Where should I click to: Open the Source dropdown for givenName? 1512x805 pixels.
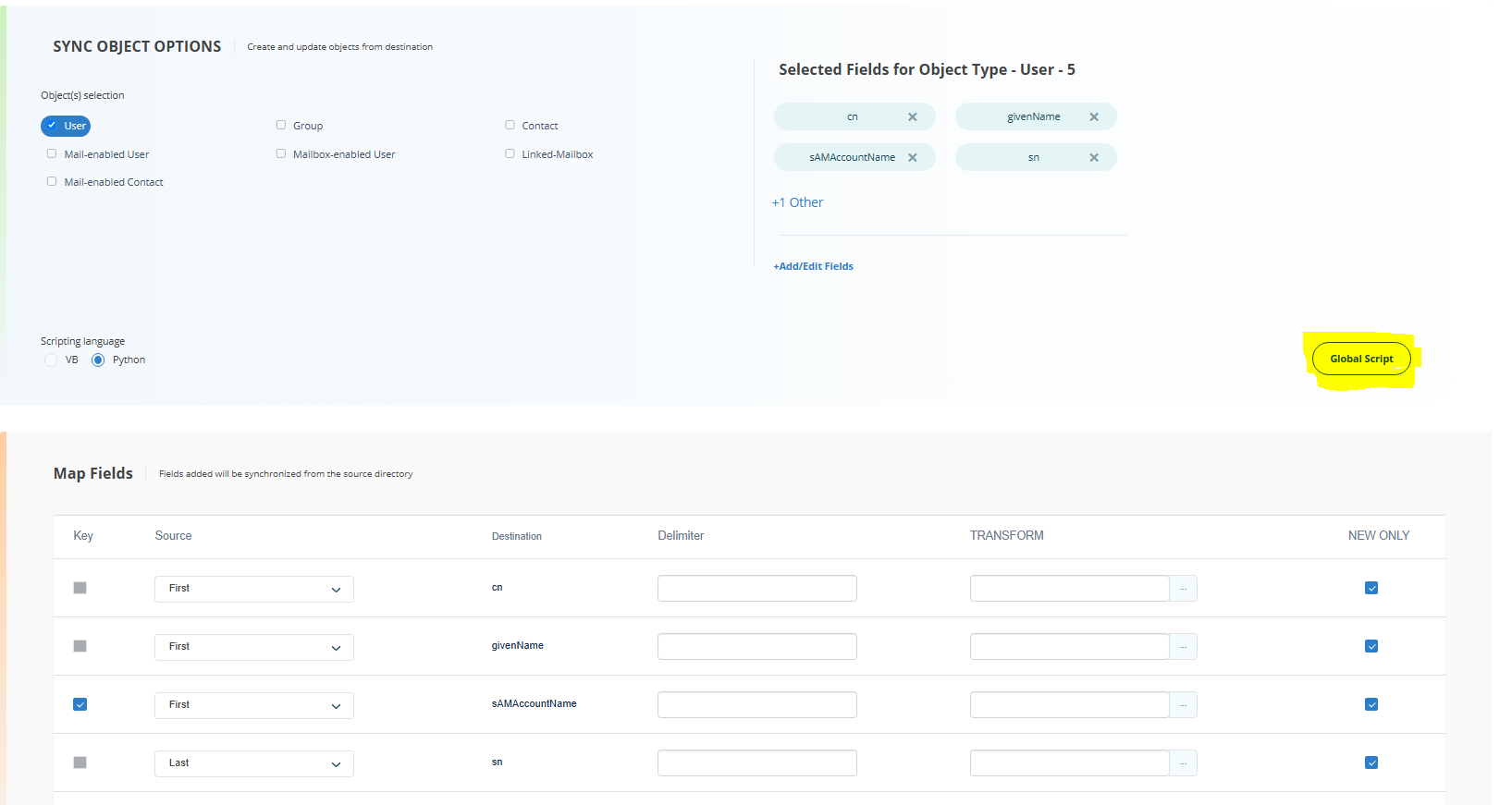tap(253, 647)
